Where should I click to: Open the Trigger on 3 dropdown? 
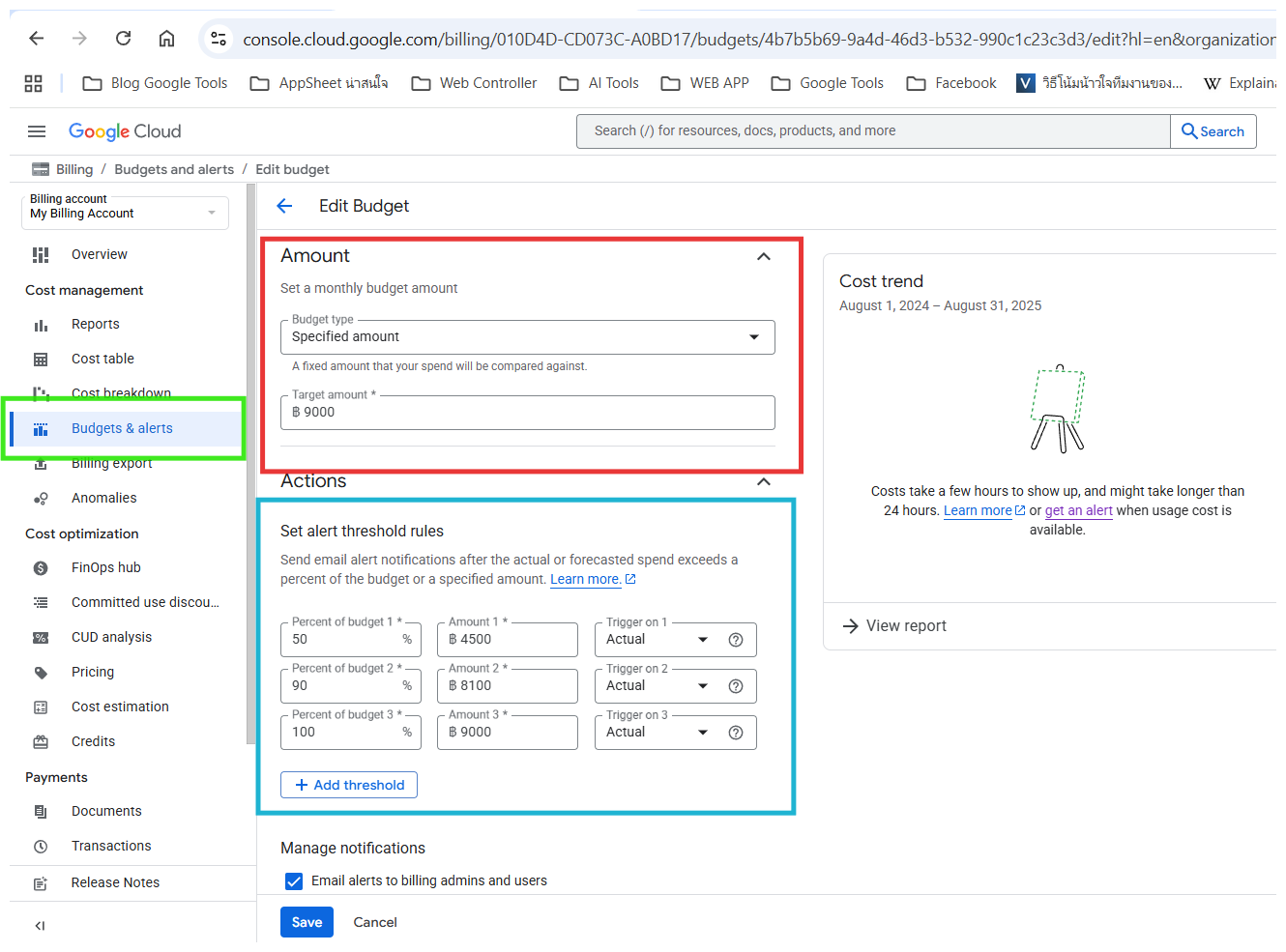pyautogui.click(x=658, y=733)
